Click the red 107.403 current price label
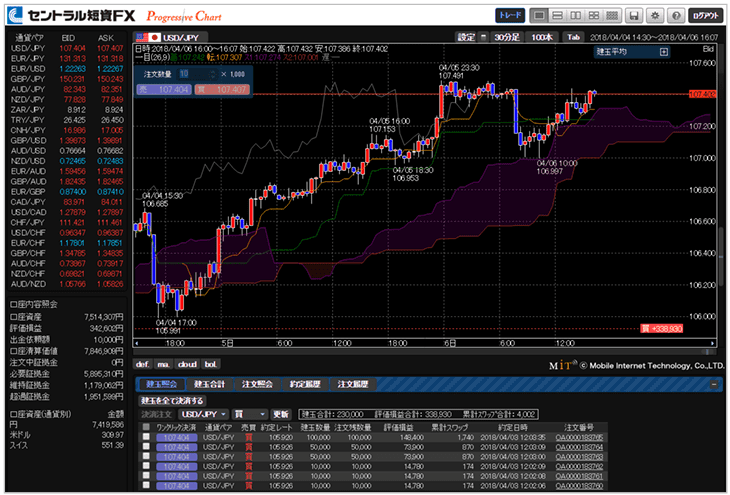730x495 pixels. click(703, 95)
